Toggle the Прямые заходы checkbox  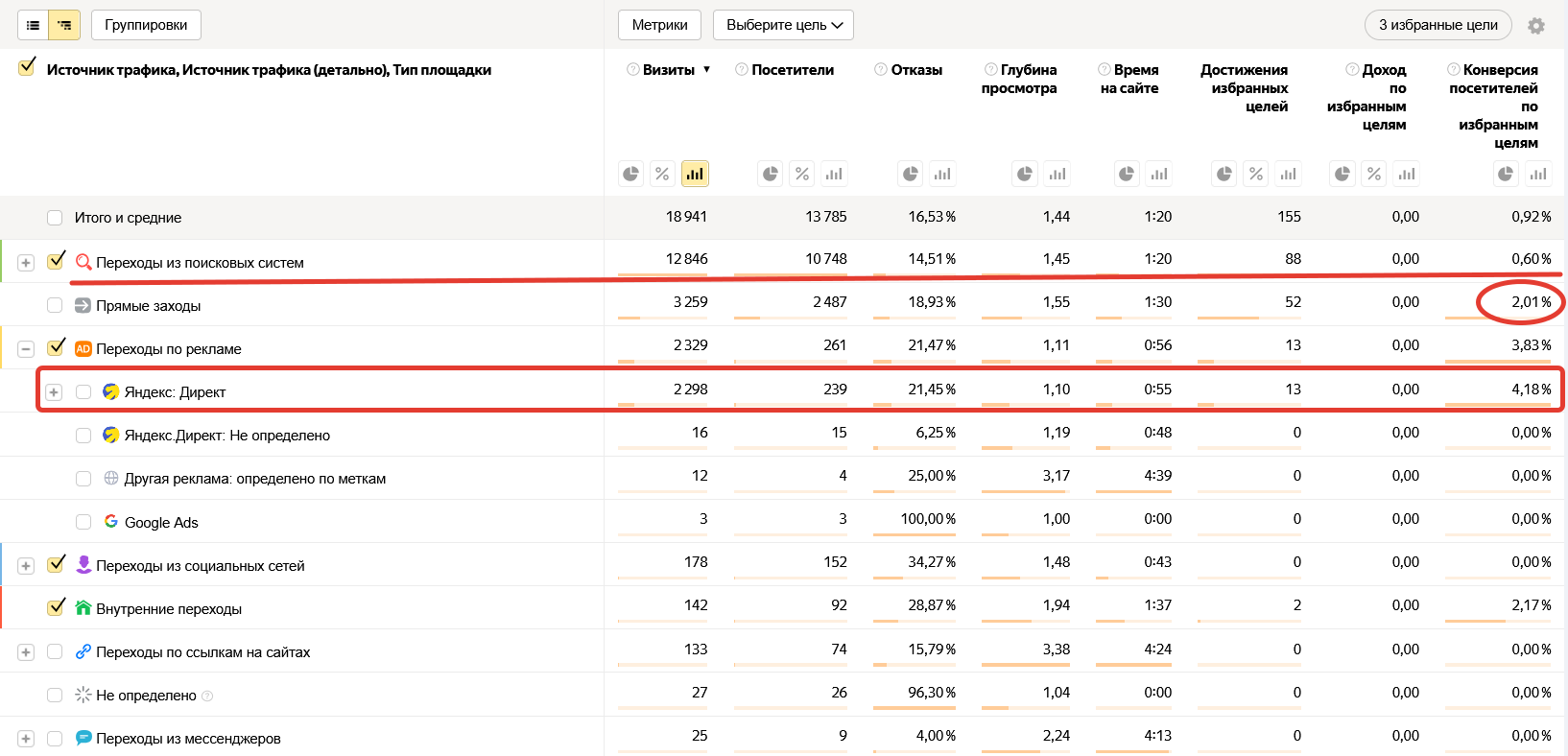(55, 305)
